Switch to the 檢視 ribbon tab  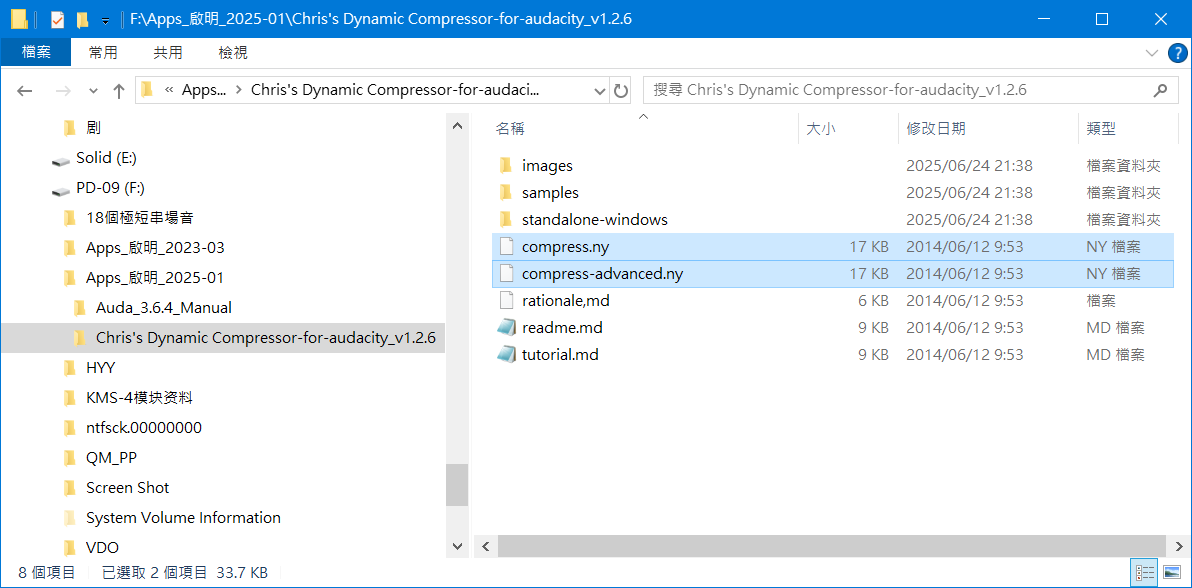pos(233,52)
